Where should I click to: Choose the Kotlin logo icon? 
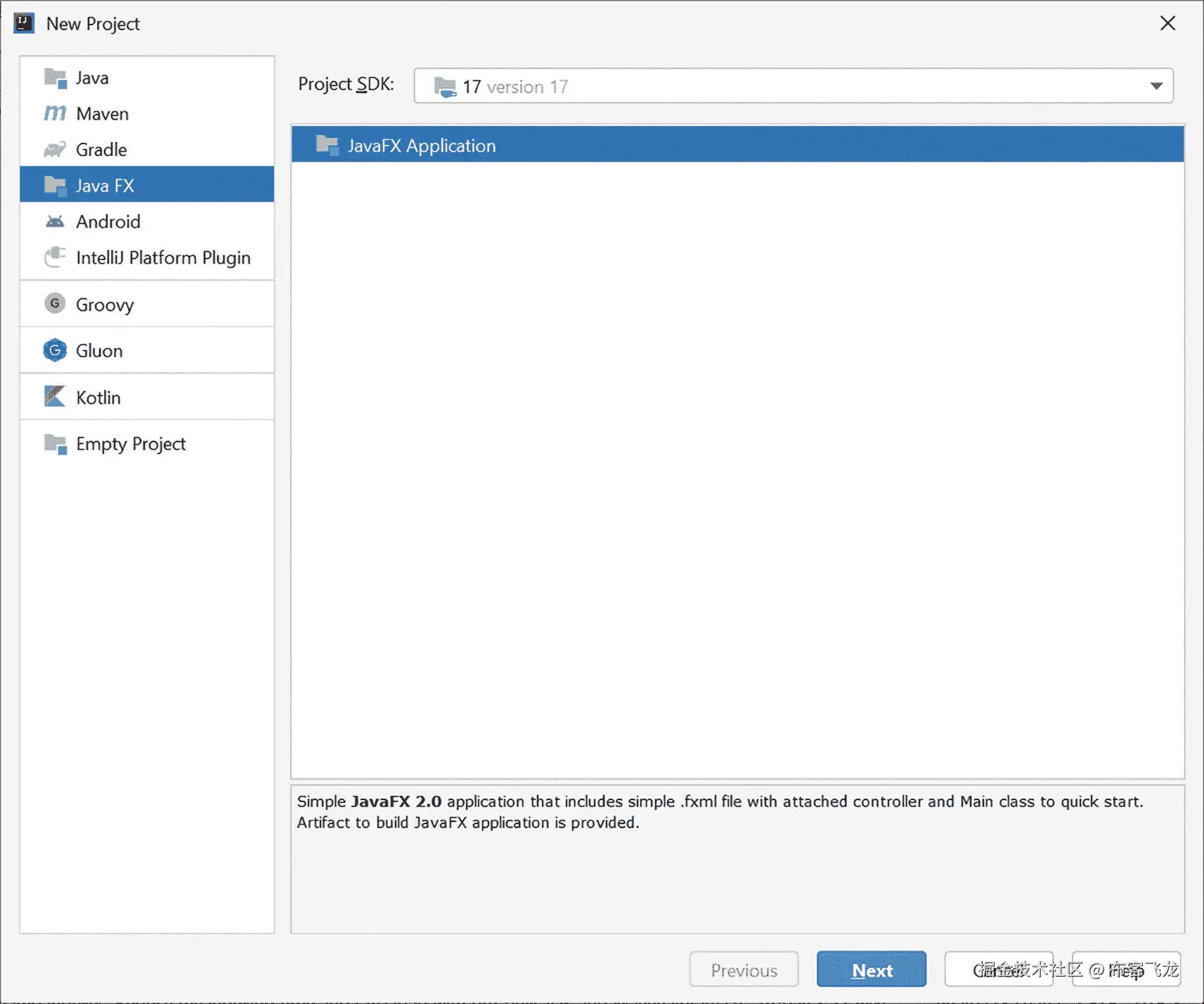click(55, 397)
